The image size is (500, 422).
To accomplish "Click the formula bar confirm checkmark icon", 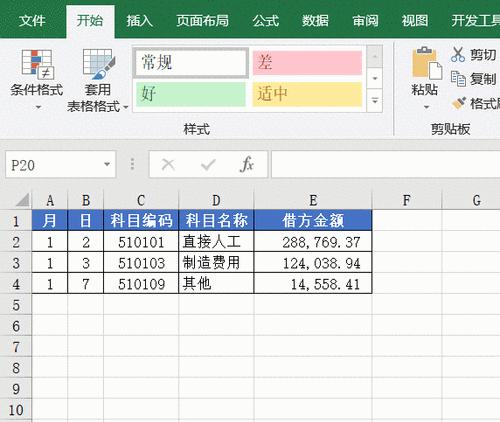I will click(208, 164).
